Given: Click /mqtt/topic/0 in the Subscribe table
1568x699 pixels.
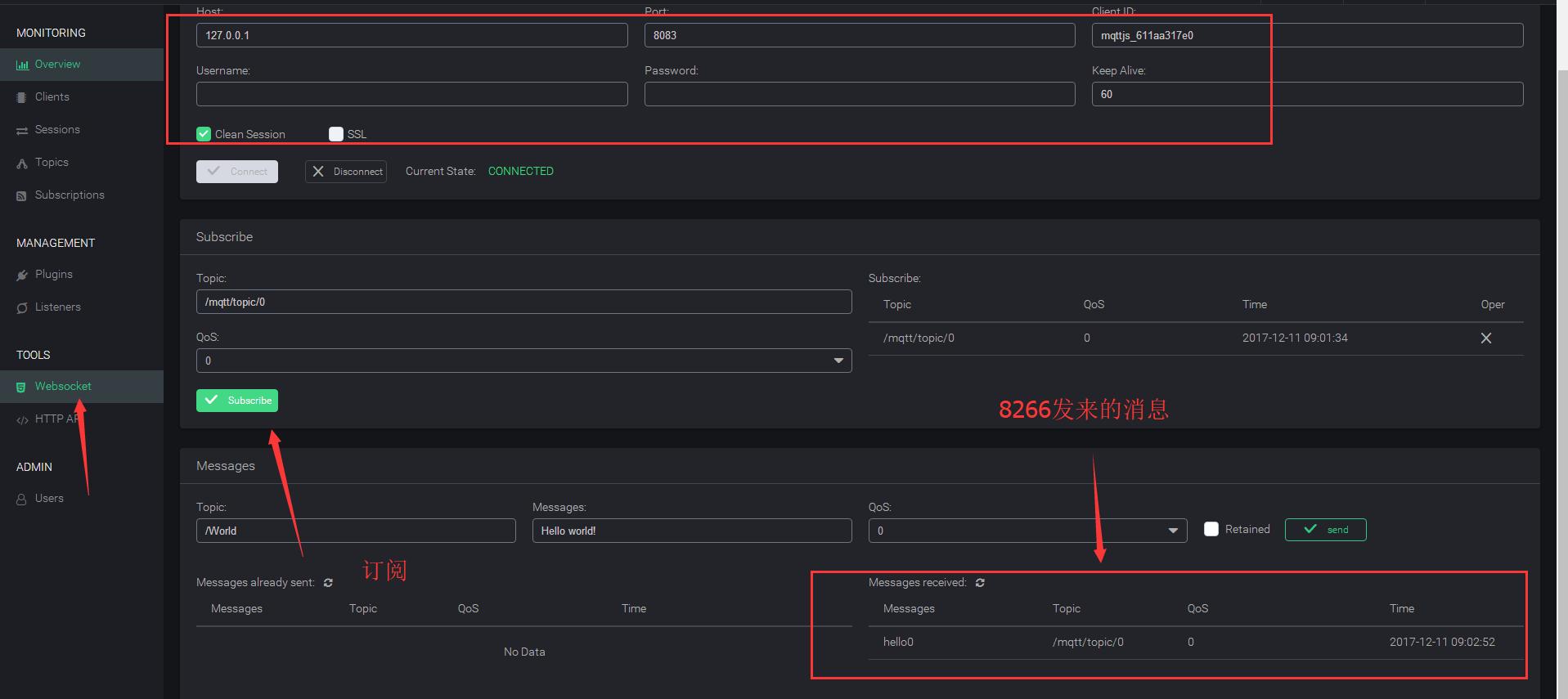Looking at the screenshot, I should (x=919, y=338).
